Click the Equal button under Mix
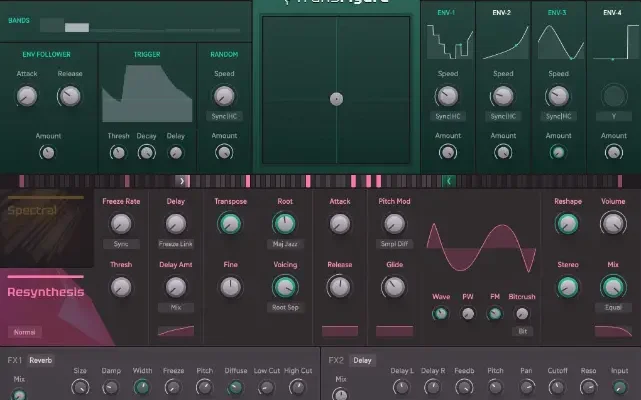The height and width of the screenshot is (400, 641). click(612, 308)
